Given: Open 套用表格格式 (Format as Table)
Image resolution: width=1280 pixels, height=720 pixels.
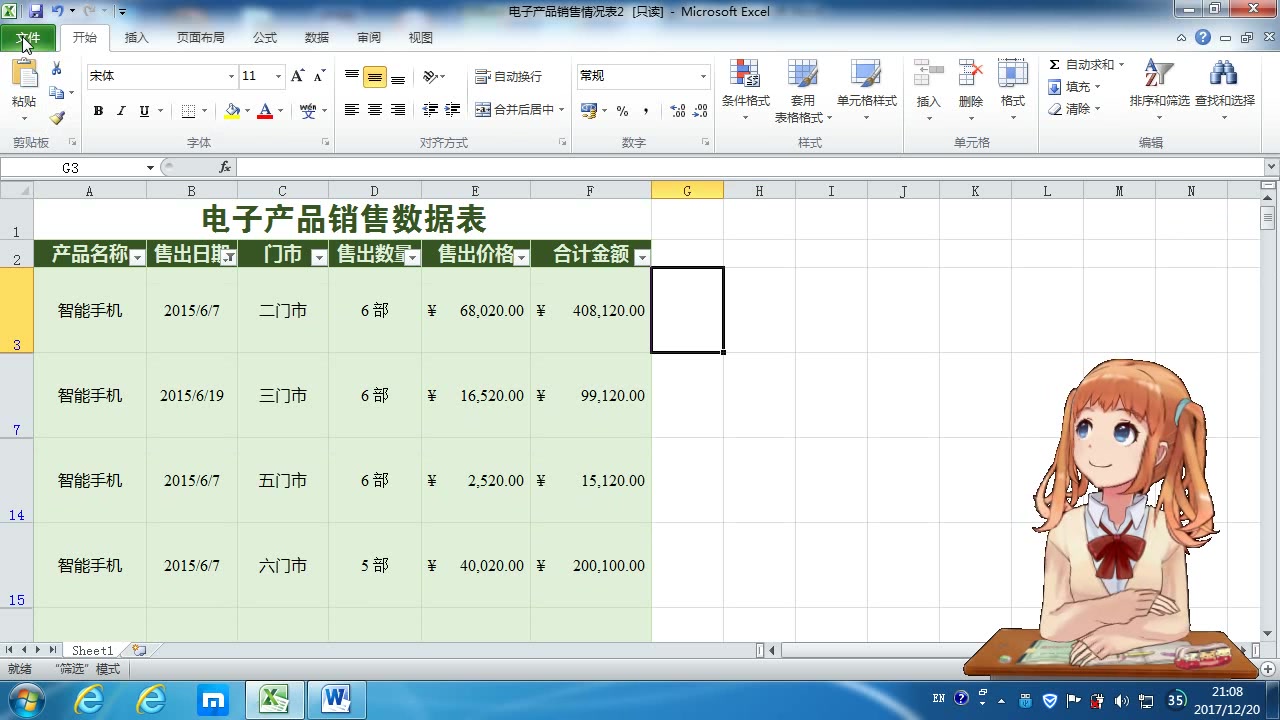Looking at the screenshot, I should click(x=803, y=90).
